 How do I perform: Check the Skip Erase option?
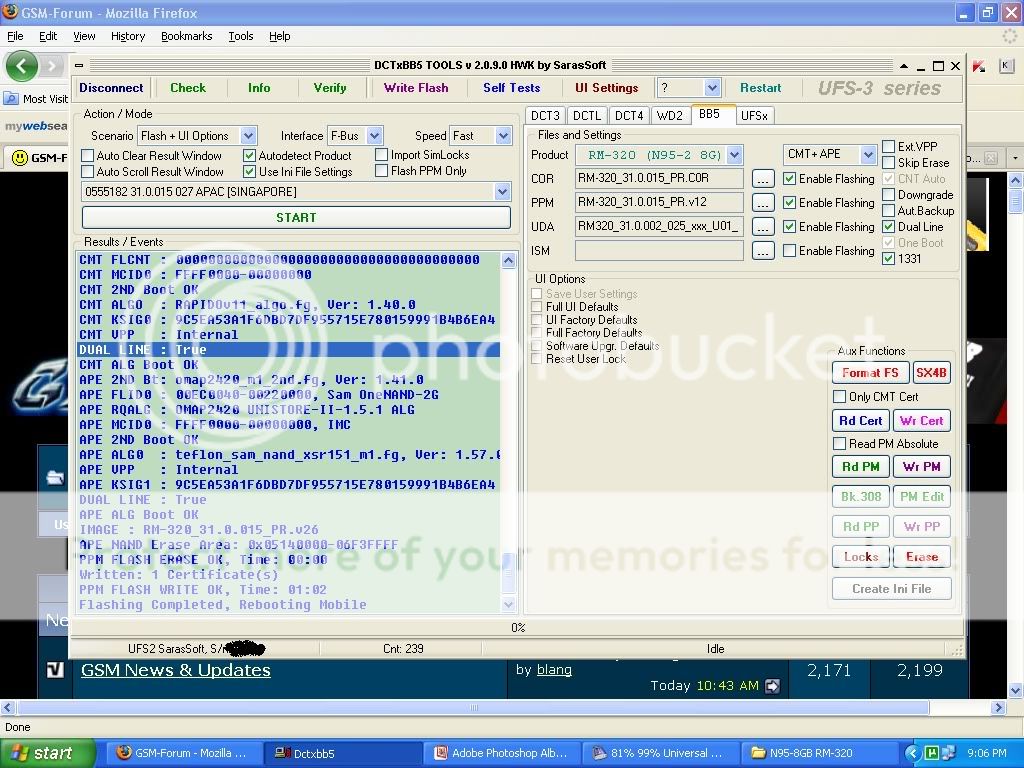888,163
